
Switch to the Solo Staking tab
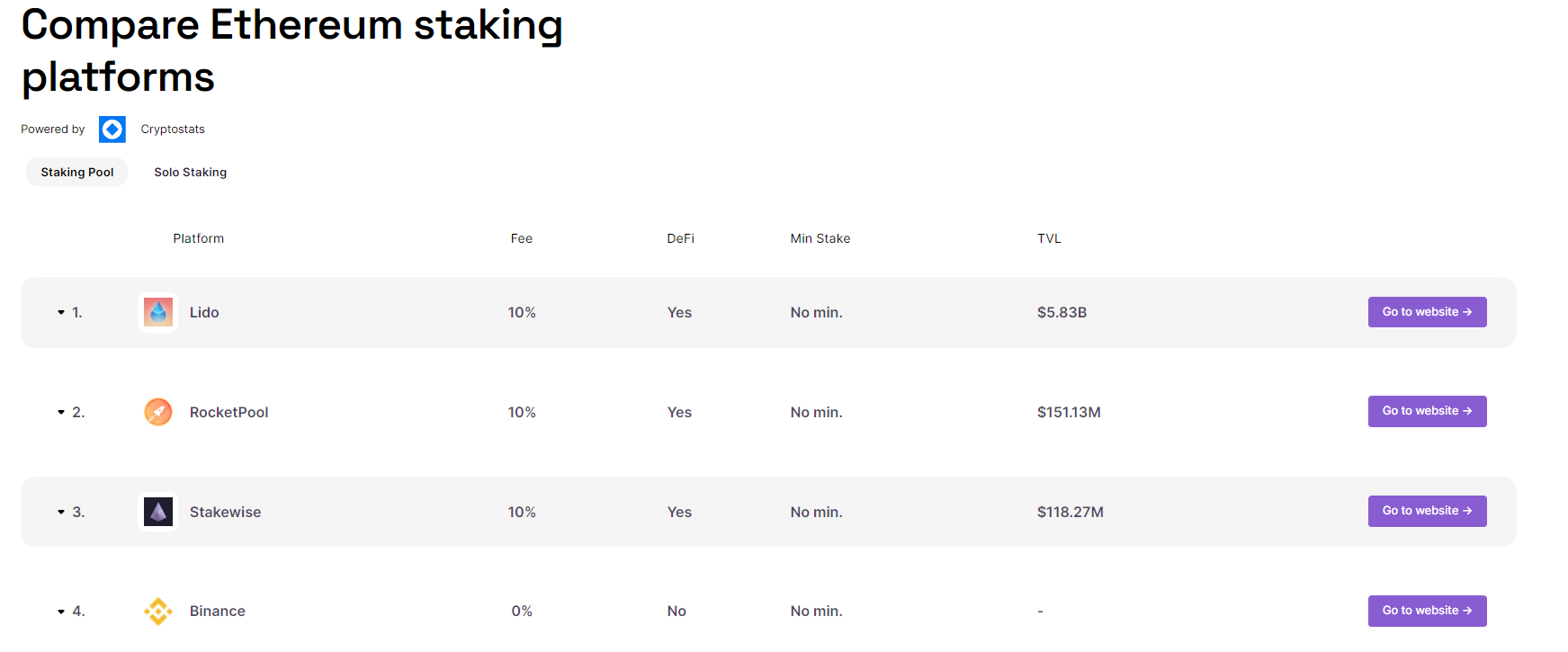tap(190, 172)
